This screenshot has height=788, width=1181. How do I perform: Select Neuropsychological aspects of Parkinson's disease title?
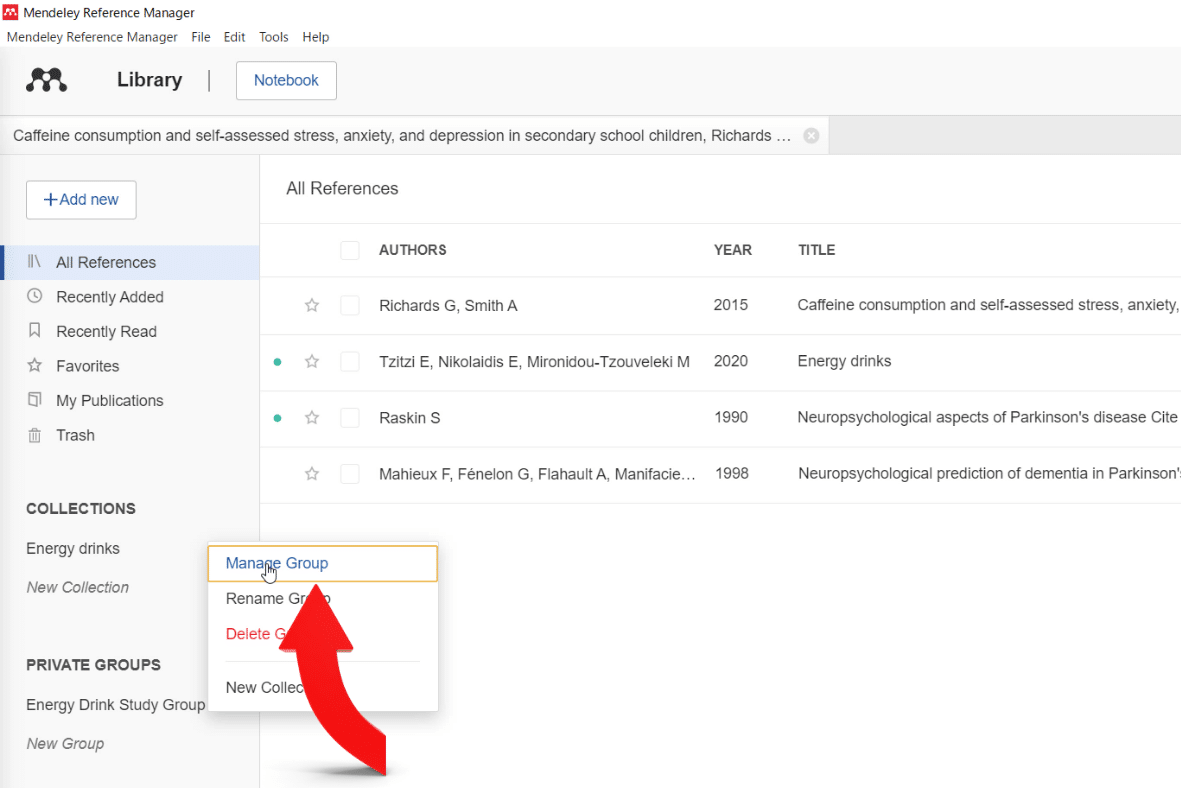coord(987,417)
